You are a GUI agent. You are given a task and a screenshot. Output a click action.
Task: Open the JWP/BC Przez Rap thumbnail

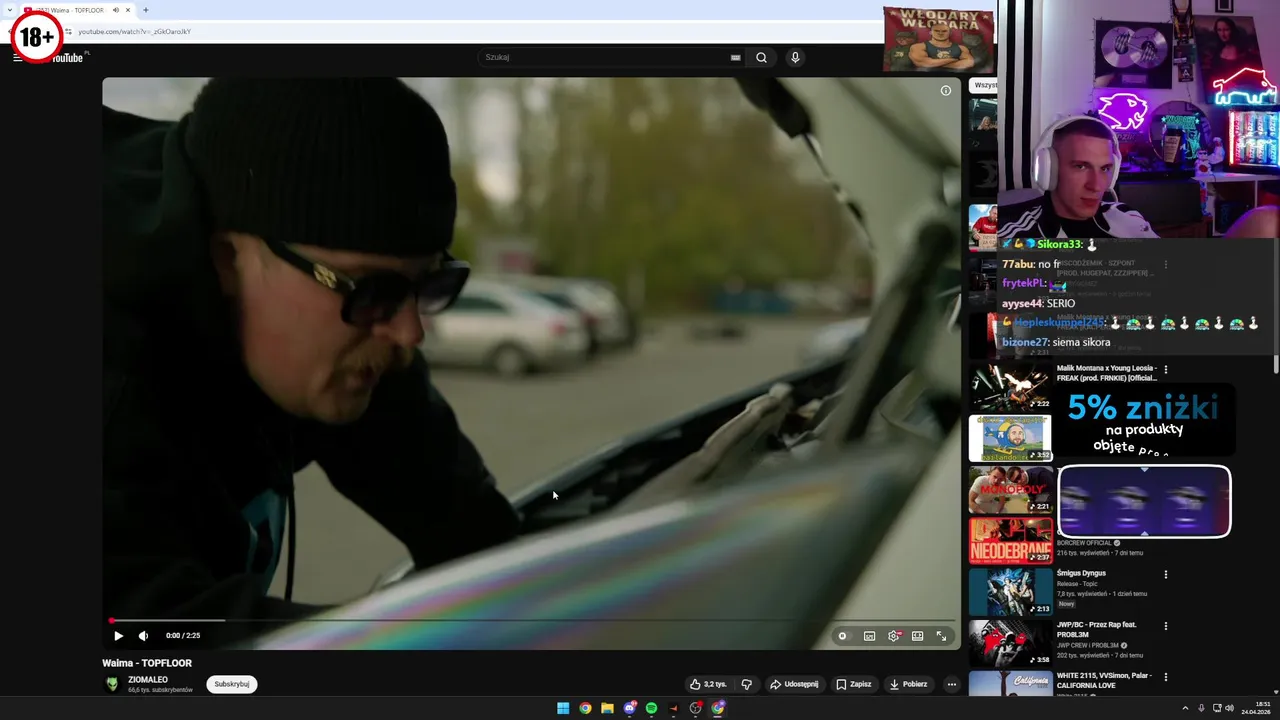(1010, 642)
